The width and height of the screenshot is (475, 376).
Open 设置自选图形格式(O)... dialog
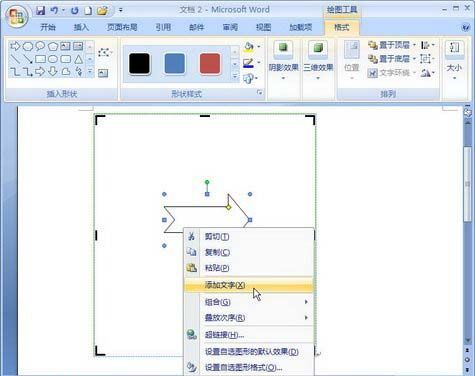coord(249,367)
